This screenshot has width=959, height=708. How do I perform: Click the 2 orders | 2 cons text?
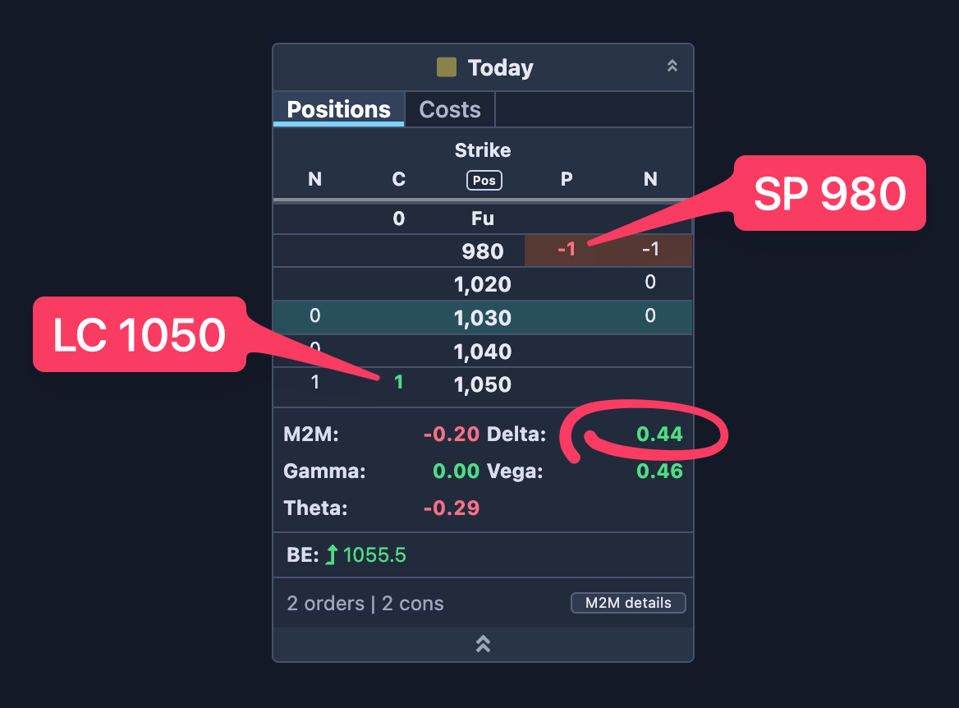click(365, 603)
